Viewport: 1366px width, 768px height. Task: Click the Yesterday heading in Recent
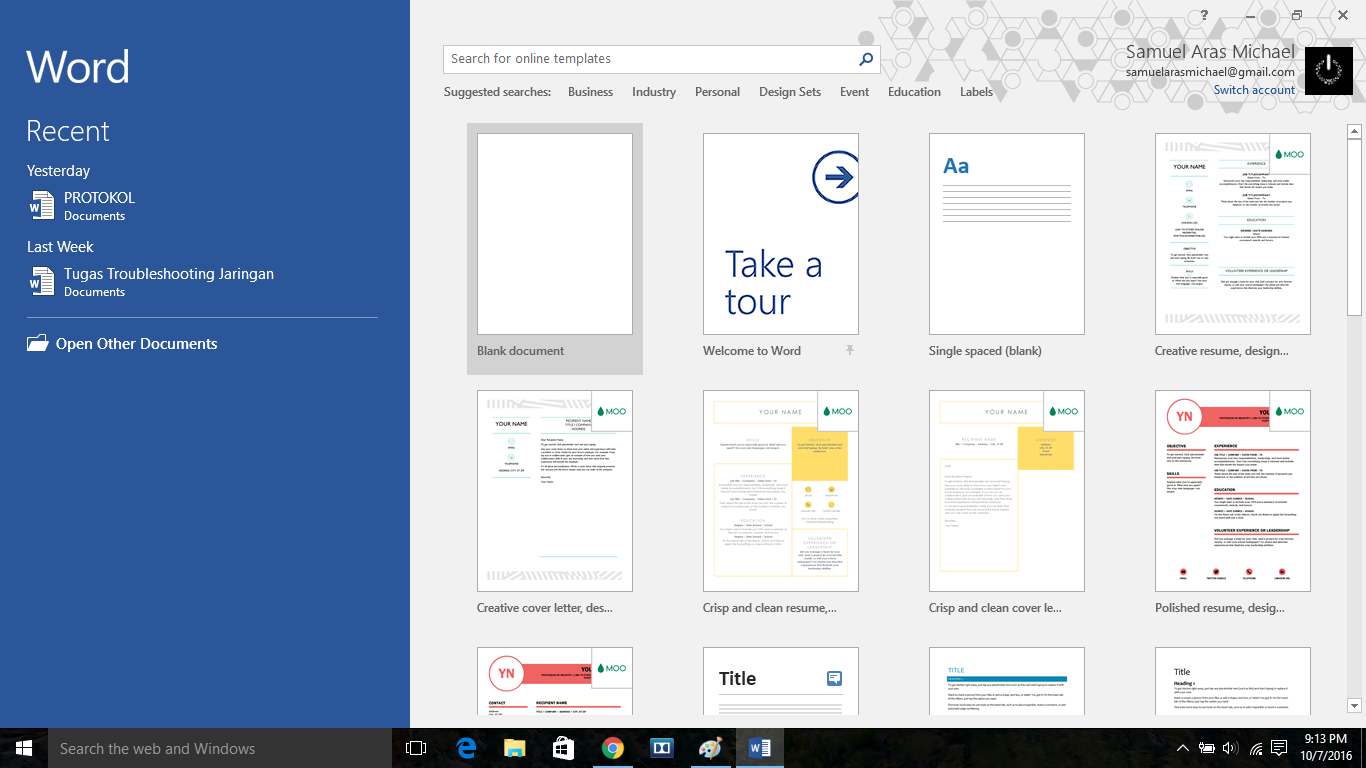pos(58,171)
